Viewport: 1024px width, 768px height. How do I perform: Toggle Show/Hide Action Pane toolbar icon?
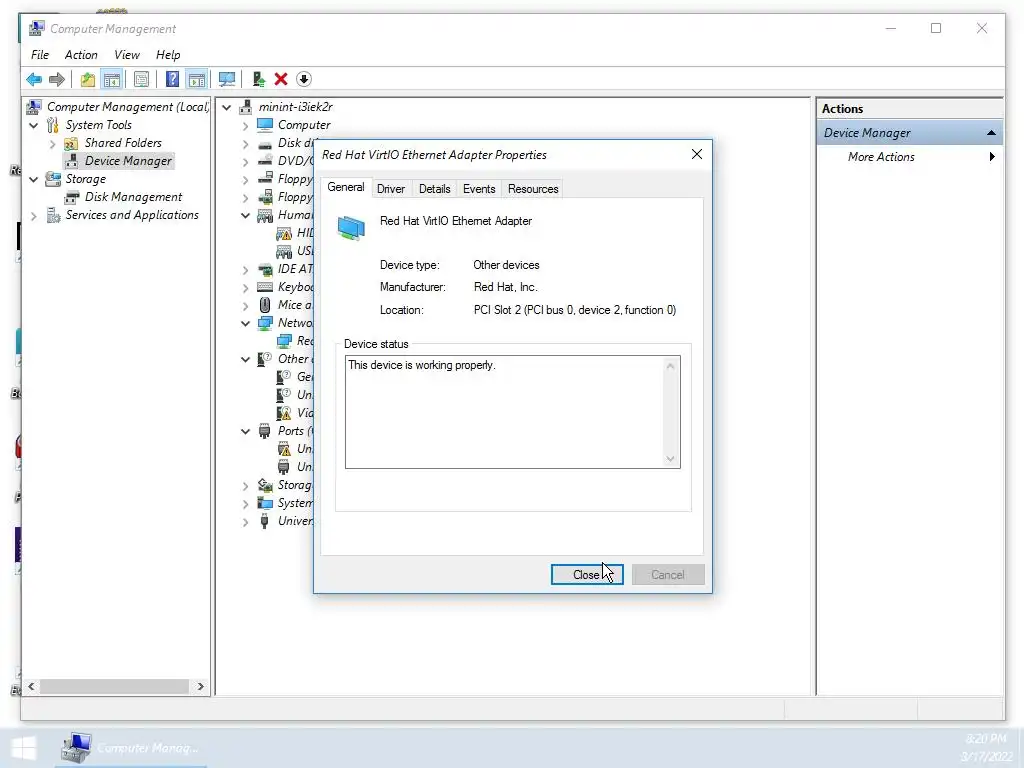pos(197,80)
